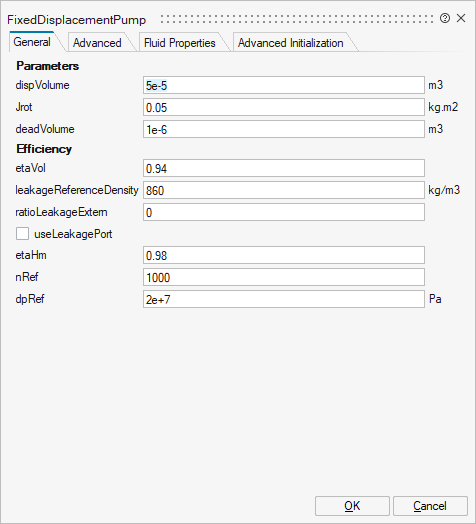Switch to the General tab
This screenshot has height=524, width=476.
pos(32,42)
